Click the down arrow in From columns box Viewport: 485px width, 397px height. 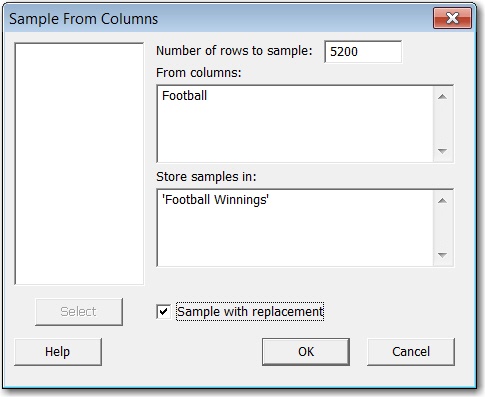point(442,151)
